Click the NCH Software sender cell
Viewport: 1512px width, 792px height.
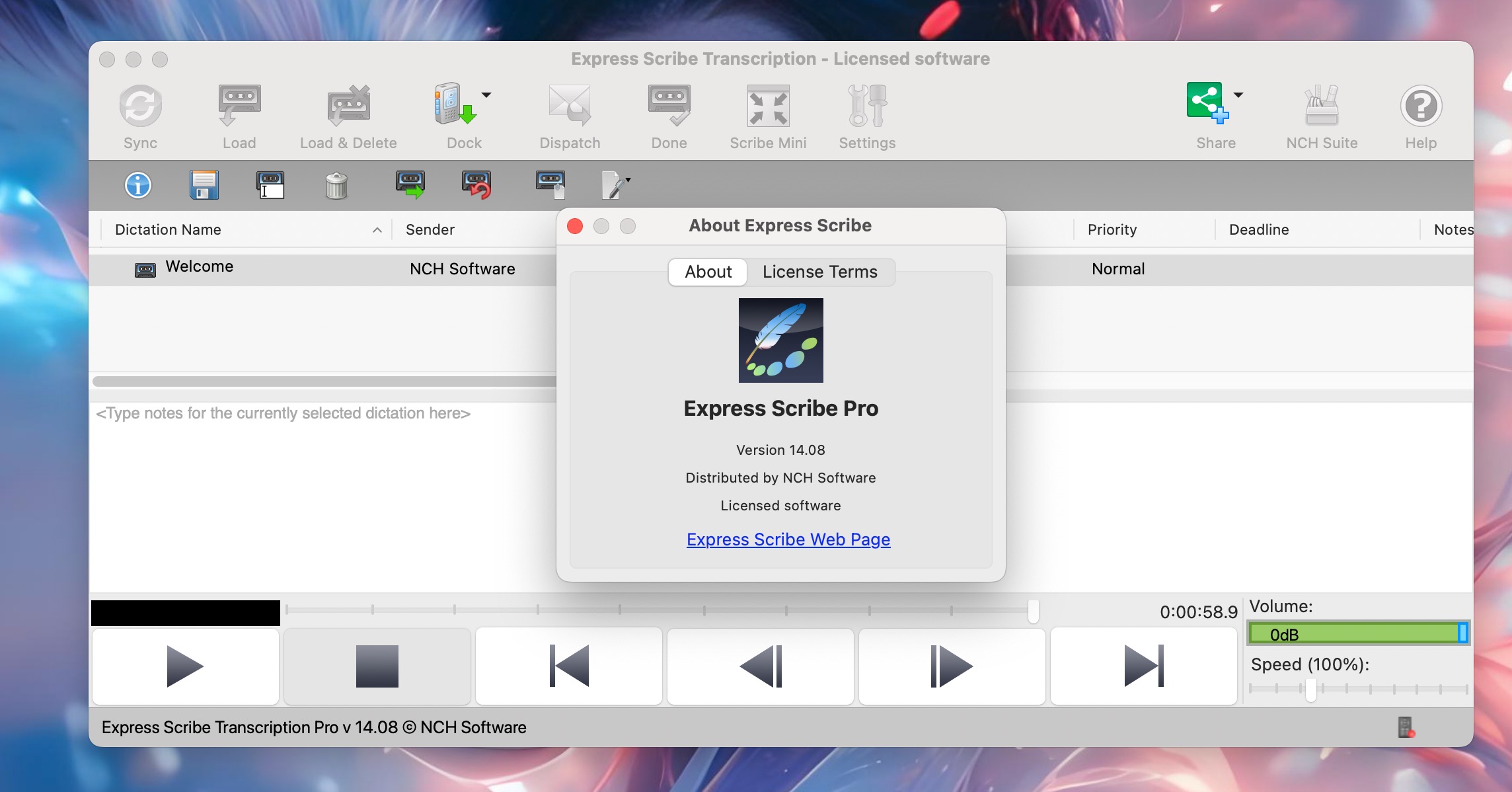[462, 269]
